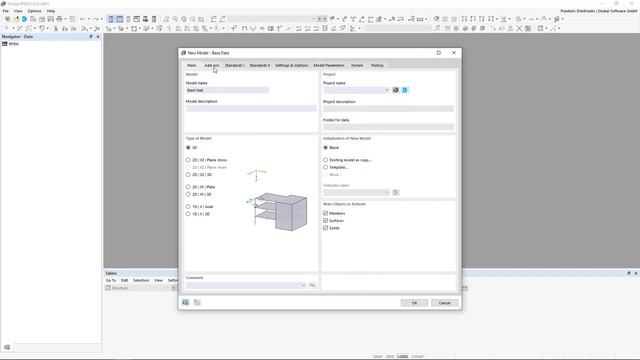This screenshot has height=360, width=640.
Task: Click the 3D model preview thumbnail
Action: [x=277, y=200]
